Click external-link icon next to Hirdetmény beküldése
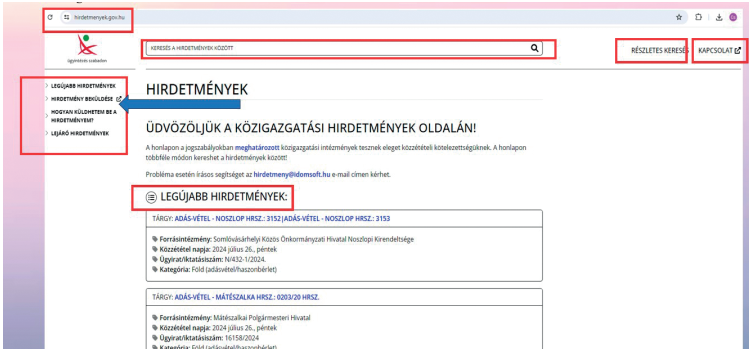 (119, 98)
